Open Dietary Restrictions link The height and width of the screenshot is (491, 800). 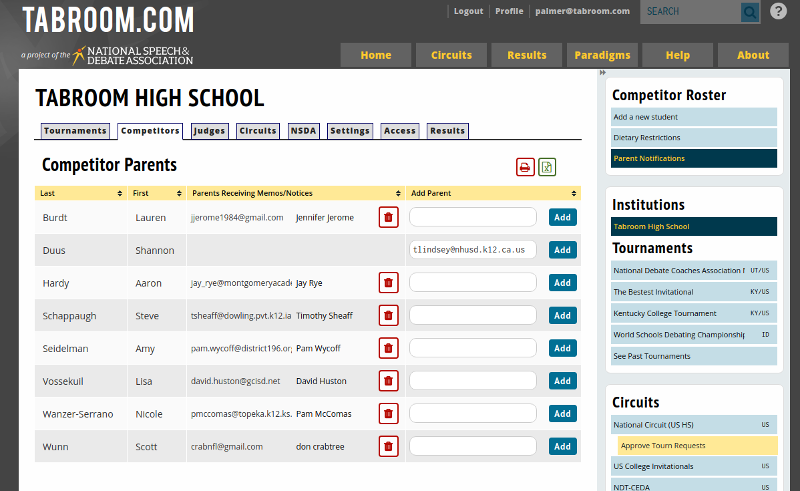point(693,137)
